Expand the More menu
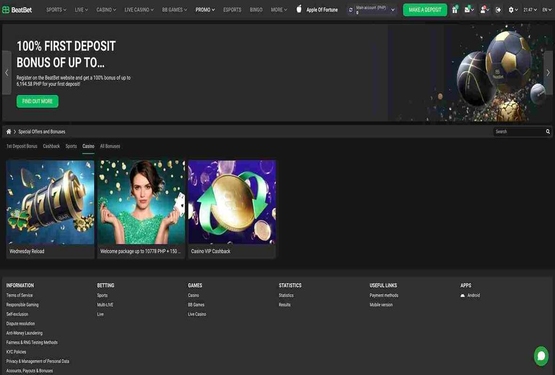The image size is (555, 375). (279, 10)
